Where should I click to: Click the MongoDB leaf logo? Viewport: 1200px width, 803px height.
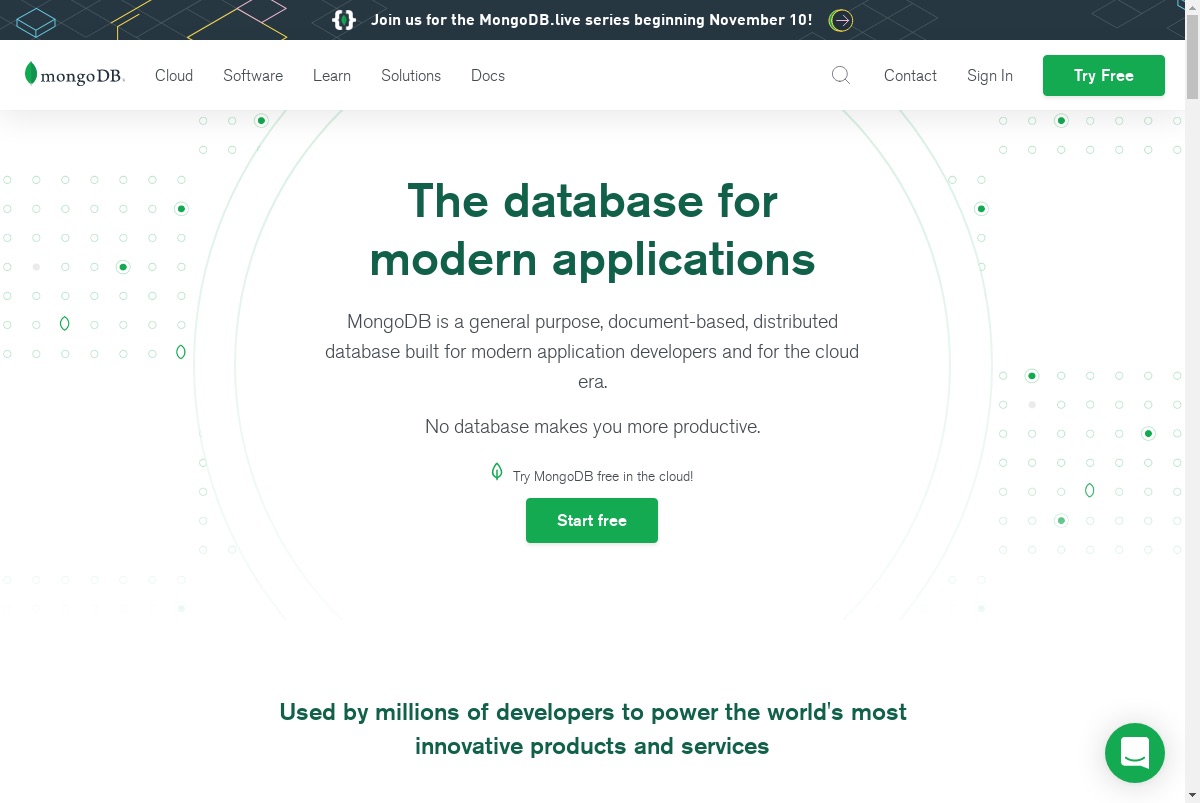(75, 75)
